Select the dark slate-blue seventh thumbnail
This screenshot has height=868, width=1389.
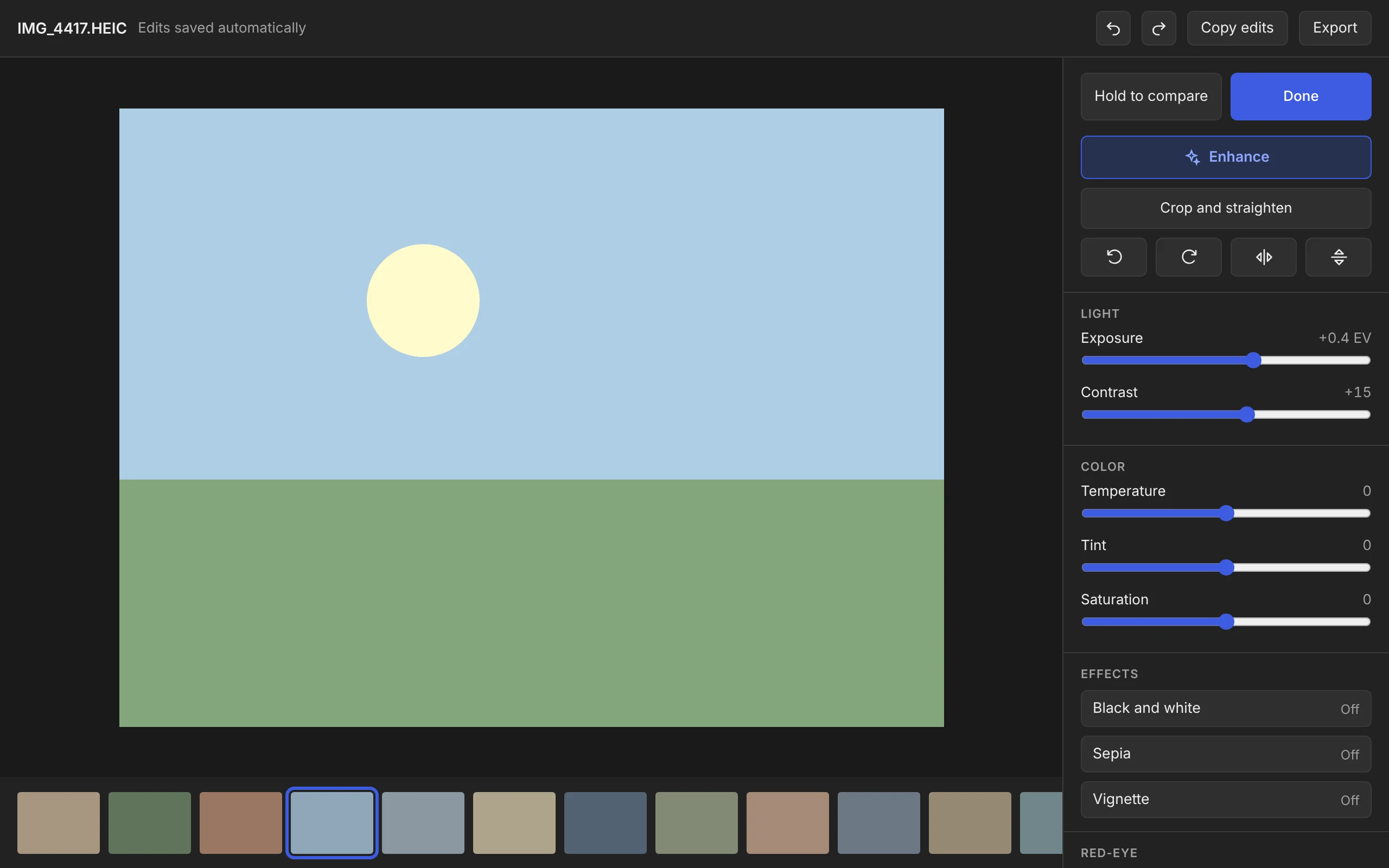(606, 822)
